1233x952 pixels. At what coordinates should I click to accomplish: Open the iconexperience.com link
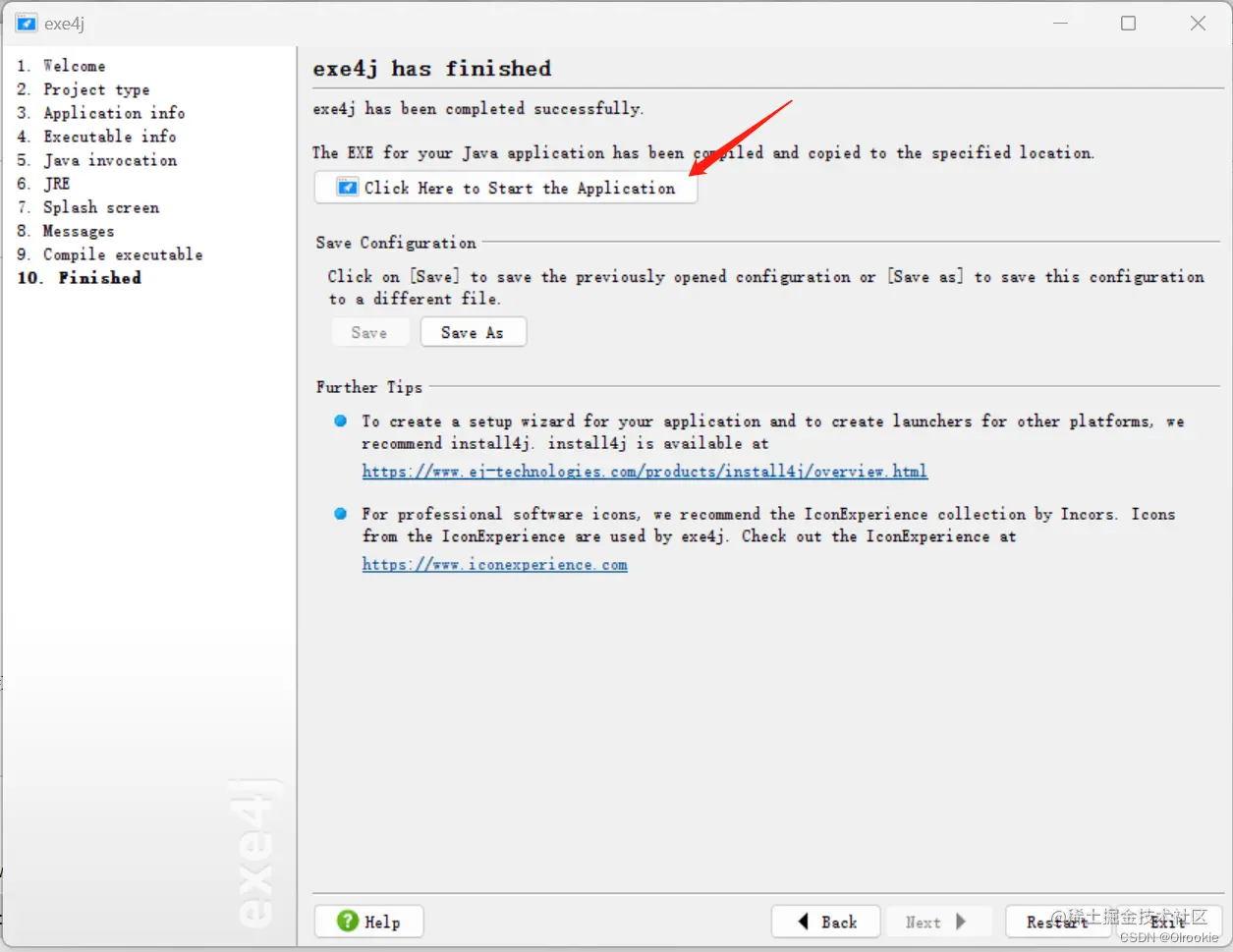point(494,565)
